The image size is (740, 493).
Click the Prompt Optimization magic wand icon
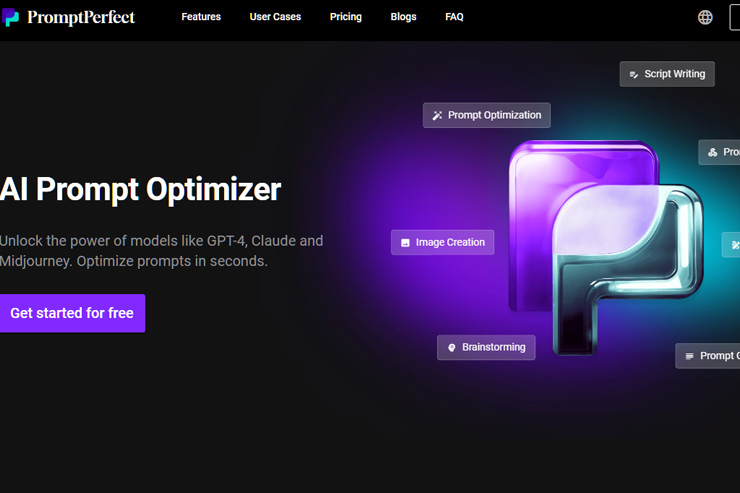(437, 116)
